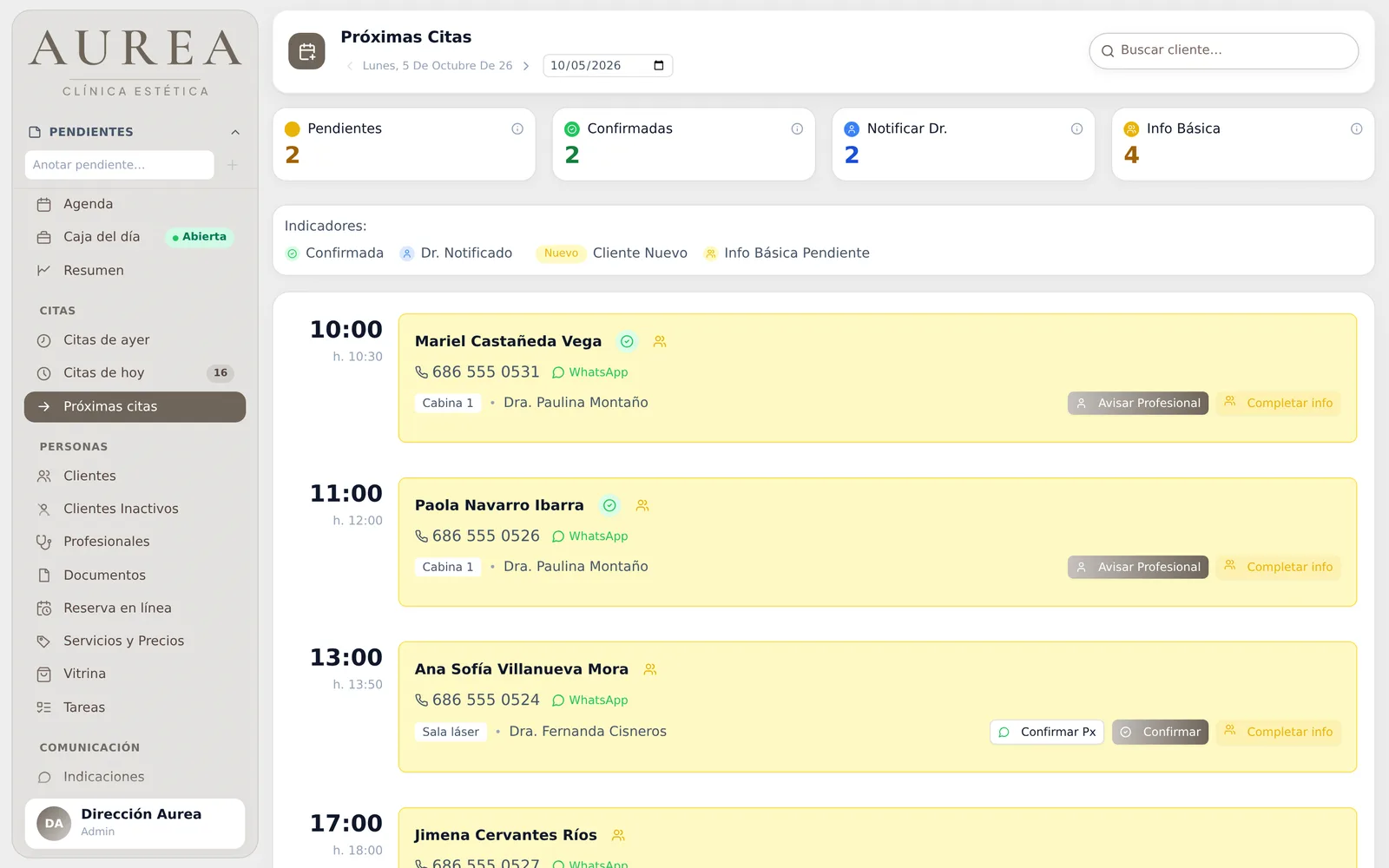Viewport: 1389px width, 868px height.
Task: Click Confirmar Px for Ana Sofía
Action: point(1047,732)
